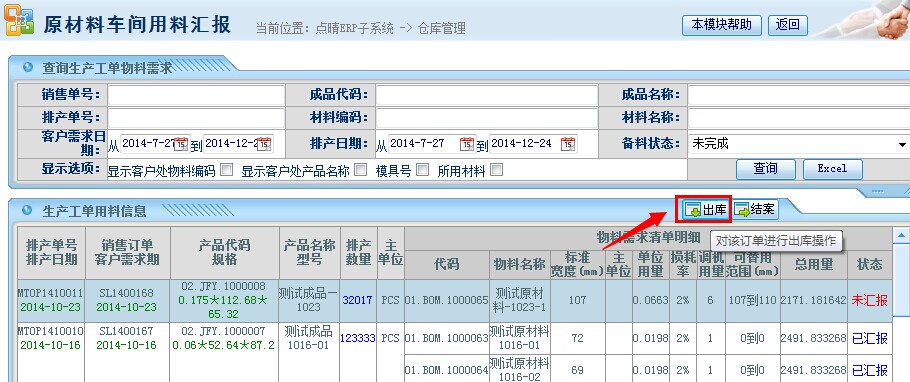Open calendar for 排产日期 end date
This screenshot has width=910, height=382.
tap(569, 143)
